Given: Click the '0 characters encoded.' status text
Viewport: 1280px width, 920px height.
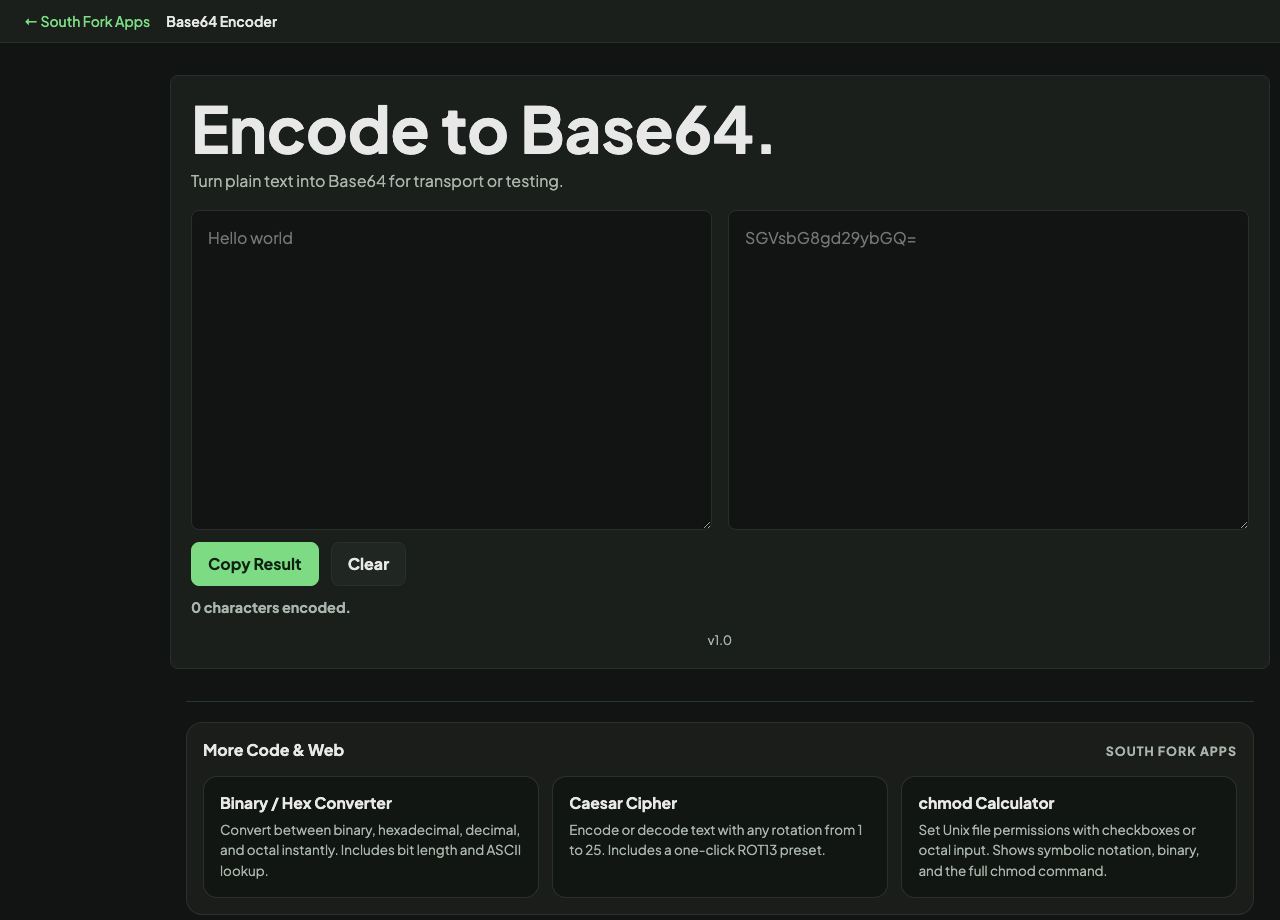Looking at the screenshot, I should (271, 607).
